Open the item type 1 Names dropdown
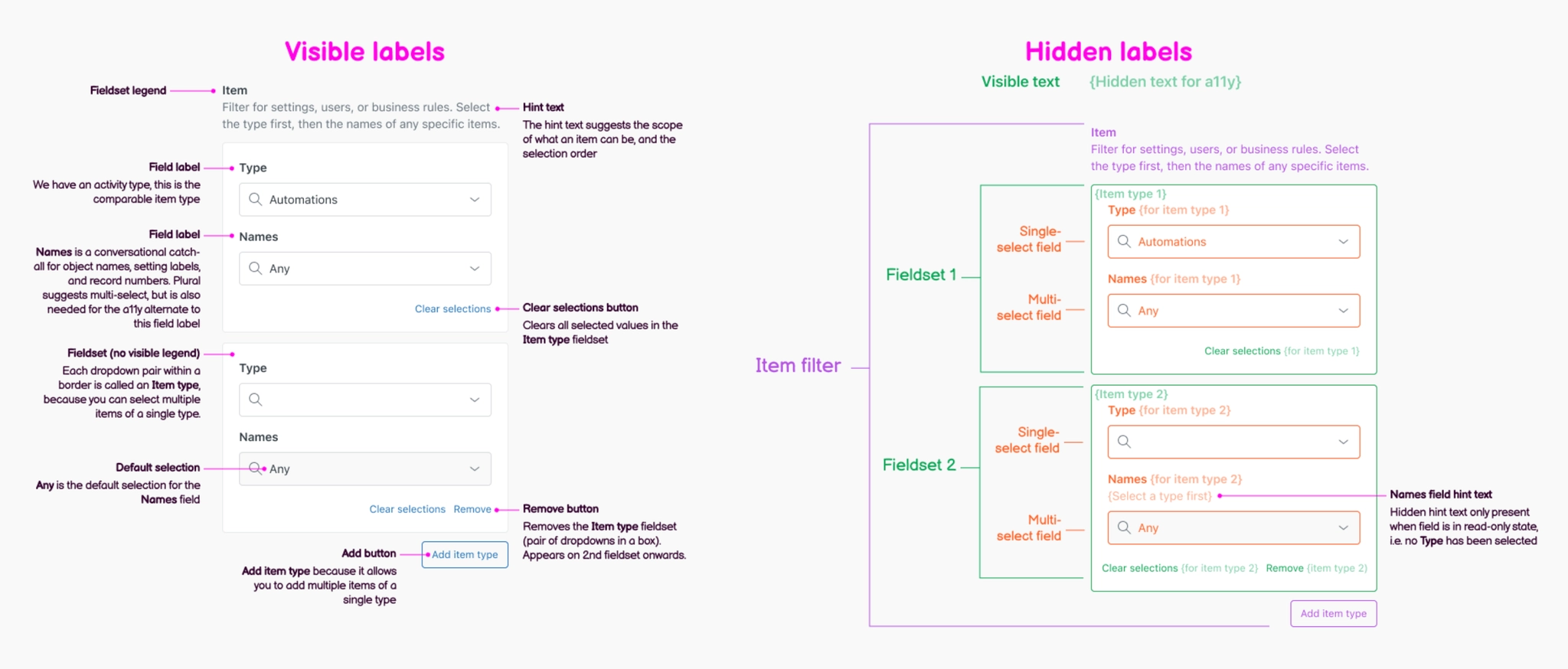 pyautogui.click(x=1344, y=311)
